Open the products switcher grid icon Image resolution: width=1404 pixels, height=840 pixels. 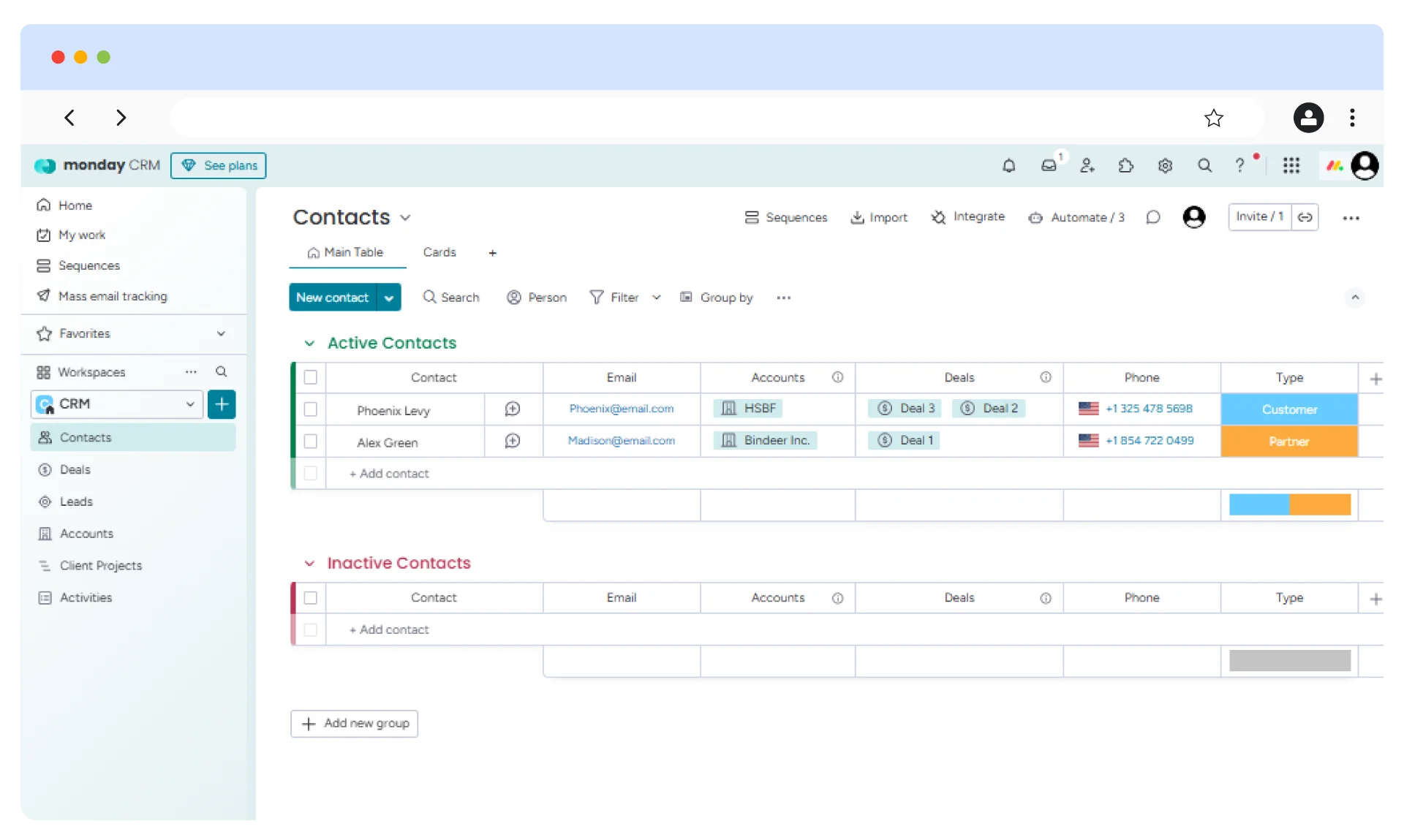click(1291, 166)
